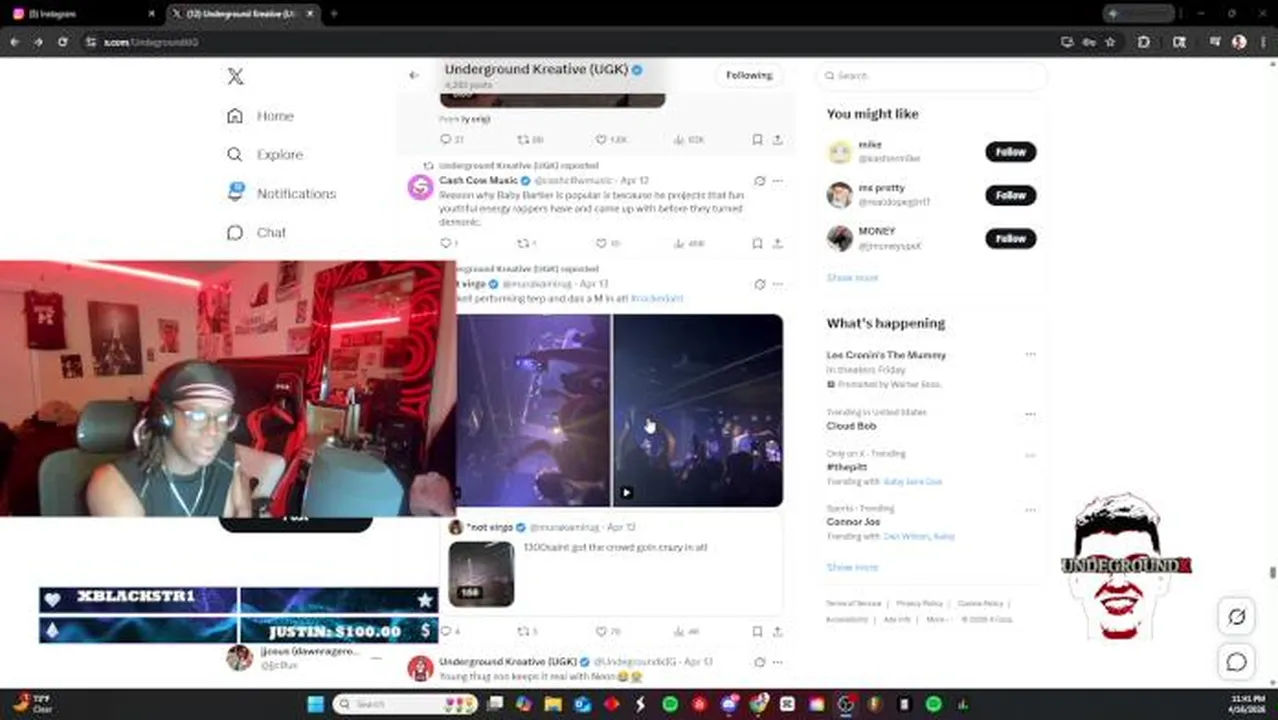Show more under What's happening

(x=852, y=567)
